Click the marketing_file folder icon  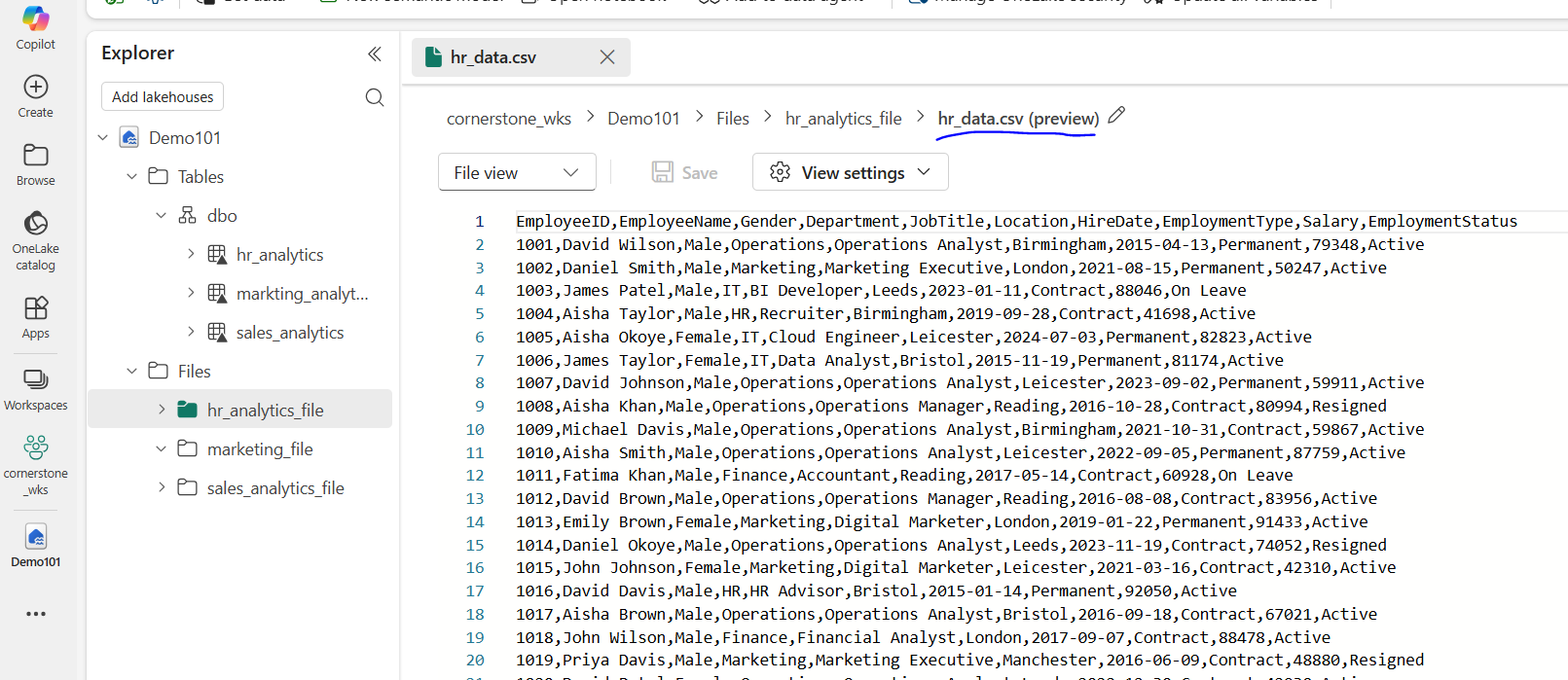(188, 448)
